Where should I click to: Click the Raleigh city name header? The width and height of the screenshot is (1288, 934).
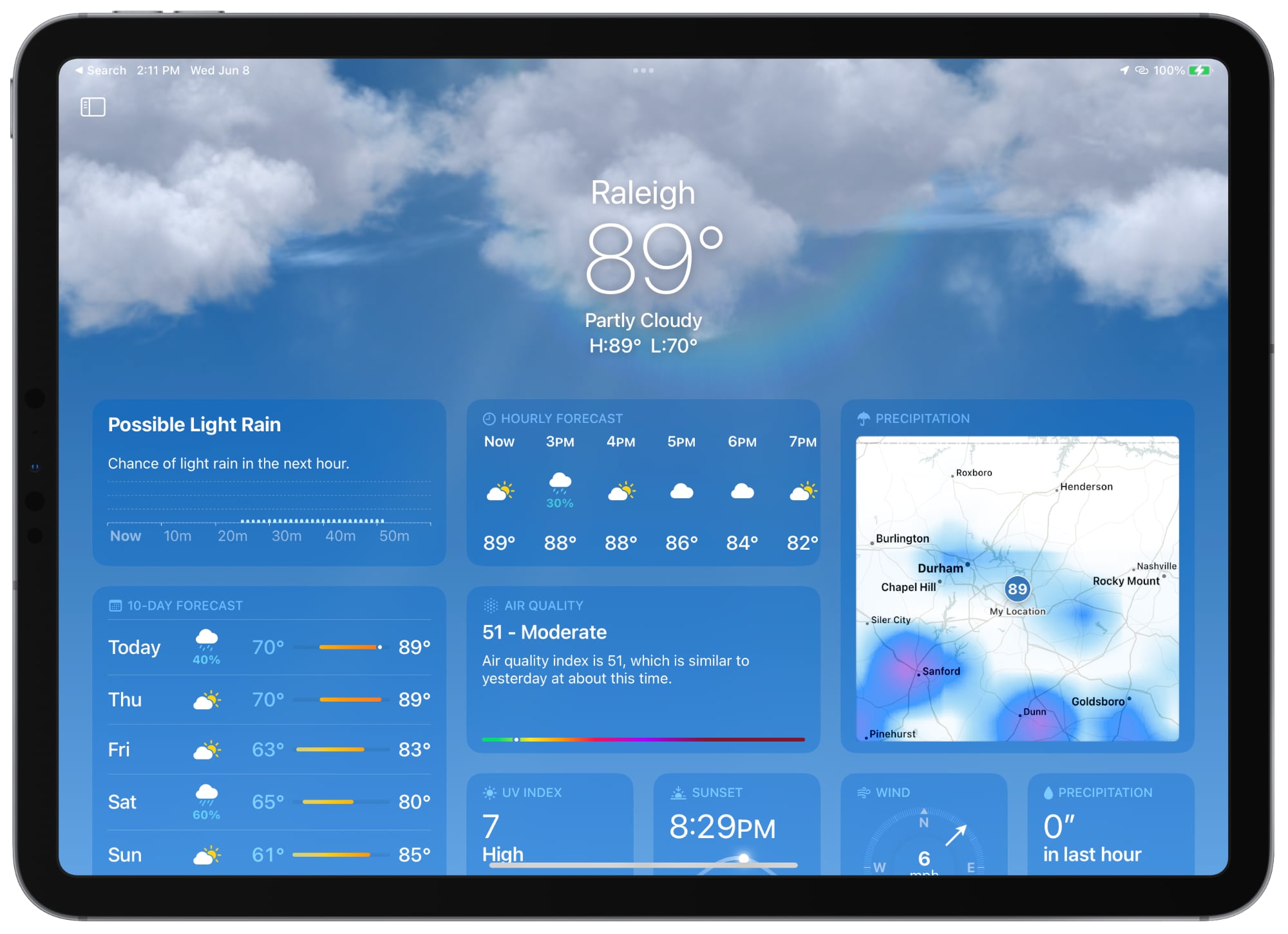(x=644, y=190)
